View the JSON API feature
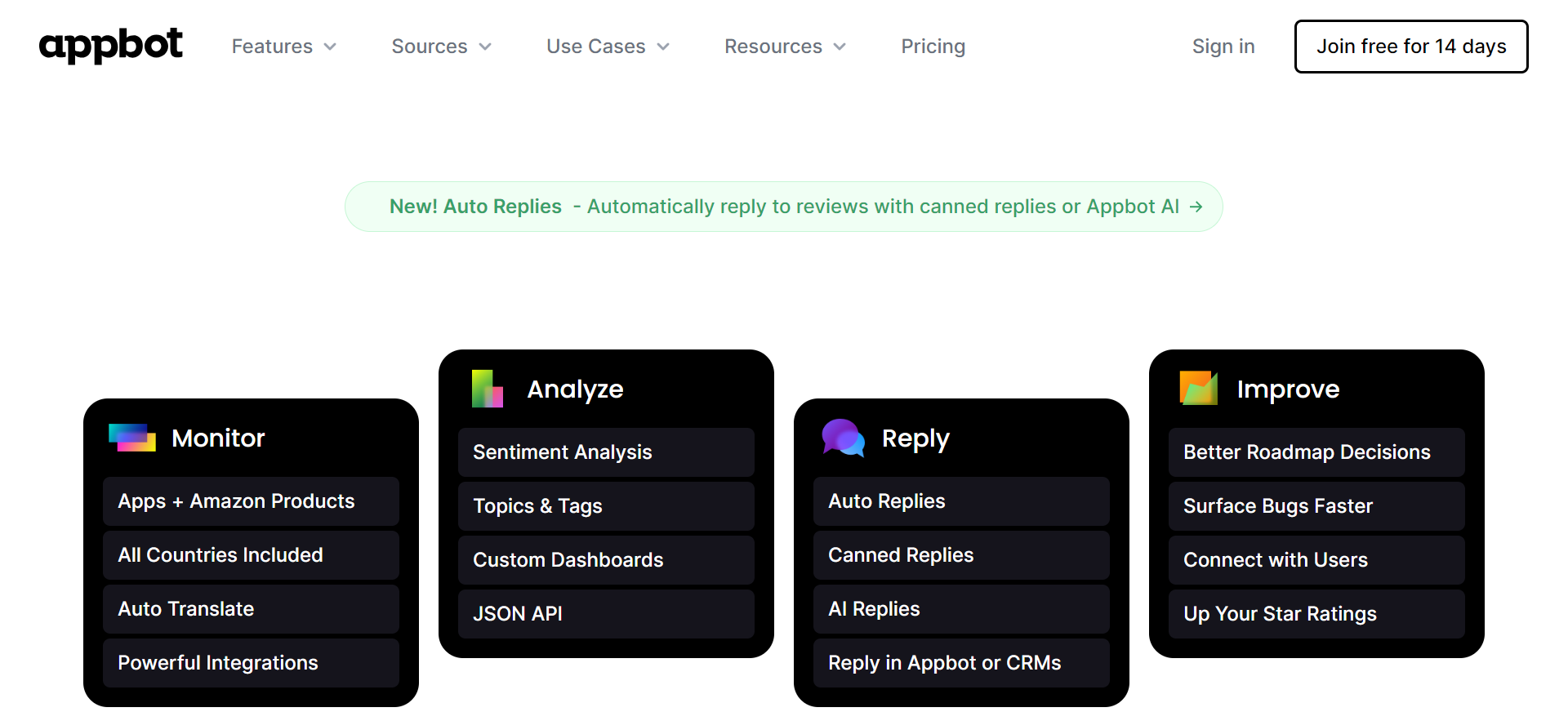The width and height of the screenshot is (1568, 712). coord(606,614)
